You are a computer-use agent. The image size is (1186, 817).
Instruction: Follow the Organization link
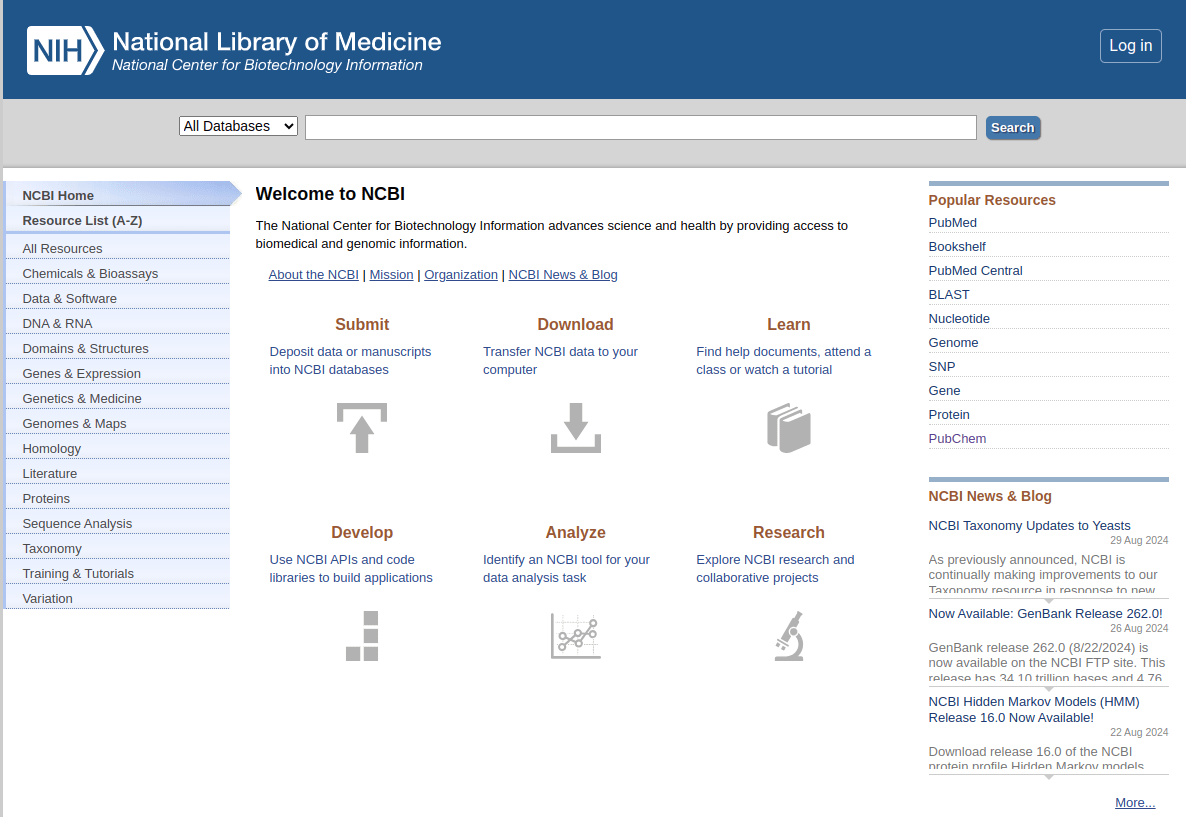pyautogui.click(x=461, y=275)
